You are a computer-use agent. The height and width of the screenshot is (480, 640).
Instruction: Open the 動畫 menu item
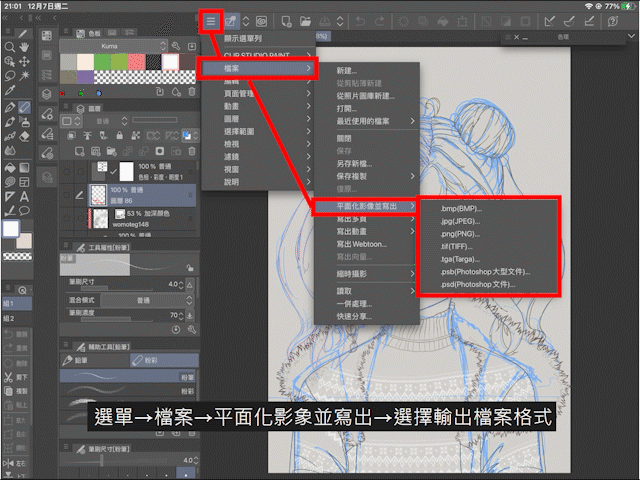(x=257, y=106)
